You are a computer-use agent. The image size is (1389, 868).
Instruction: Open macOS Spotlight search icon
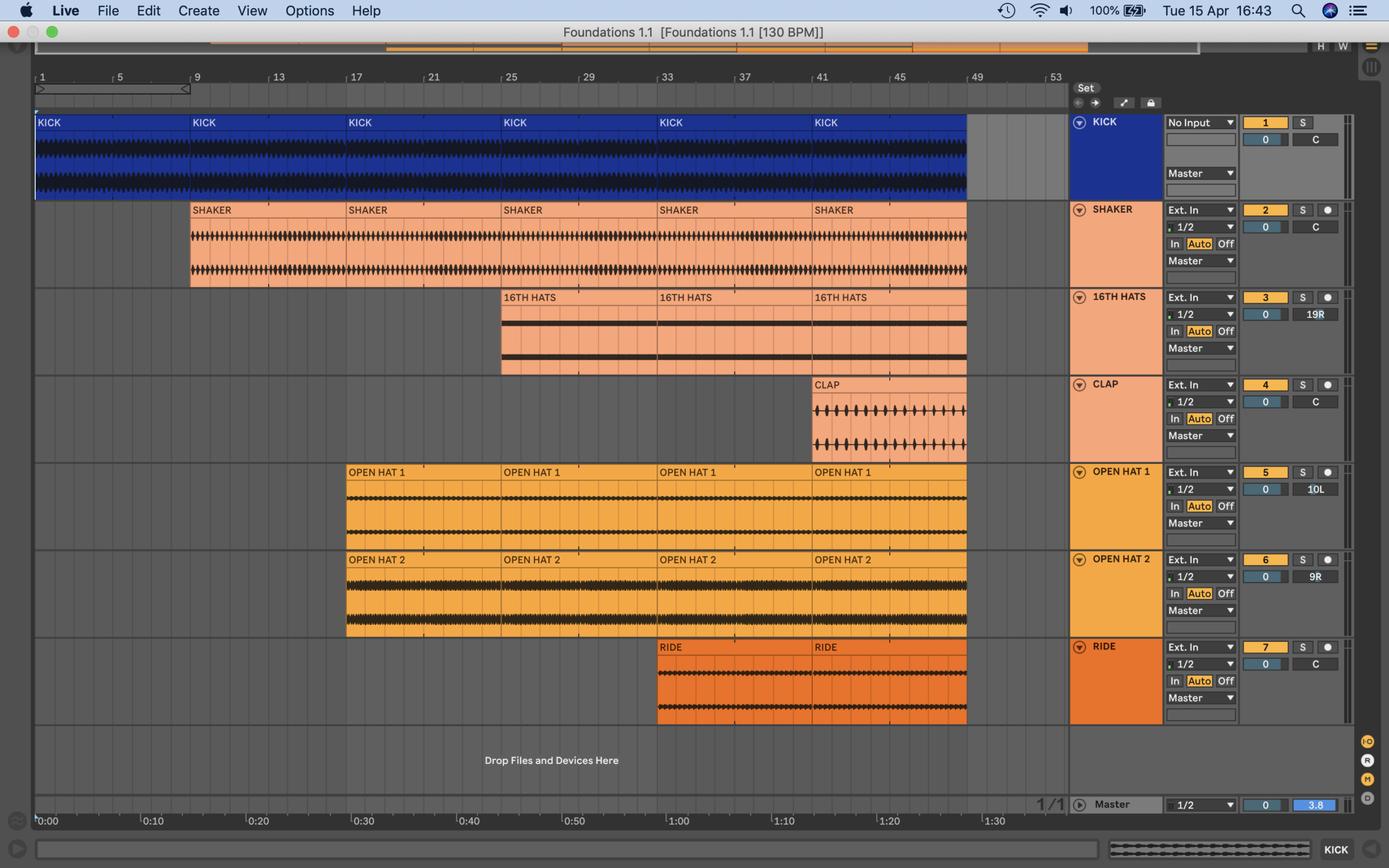tap(1298, 11)
